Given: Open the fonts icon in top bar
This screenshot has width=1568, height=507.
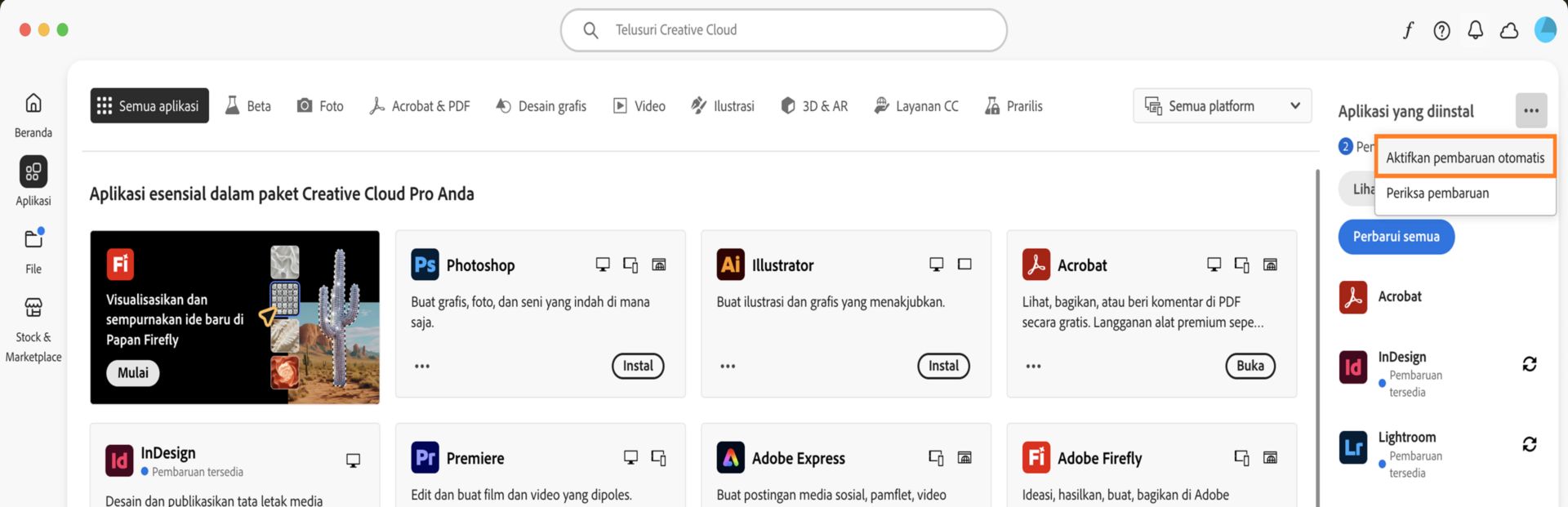Looking at the screenshot, I should coord(1408,30).
